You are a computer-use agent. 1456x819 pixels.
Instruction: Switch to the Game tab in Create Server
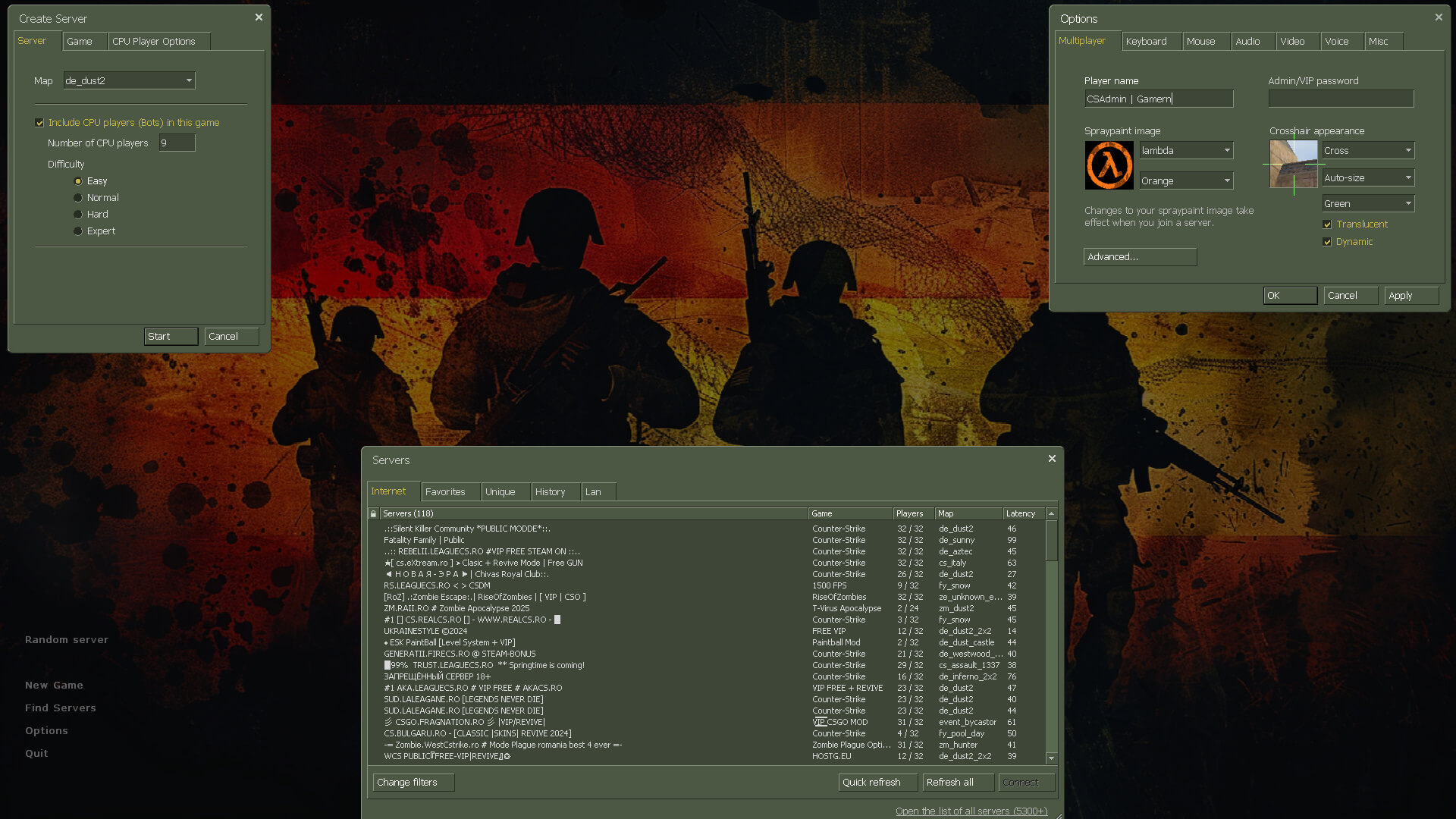coord(85,41)
